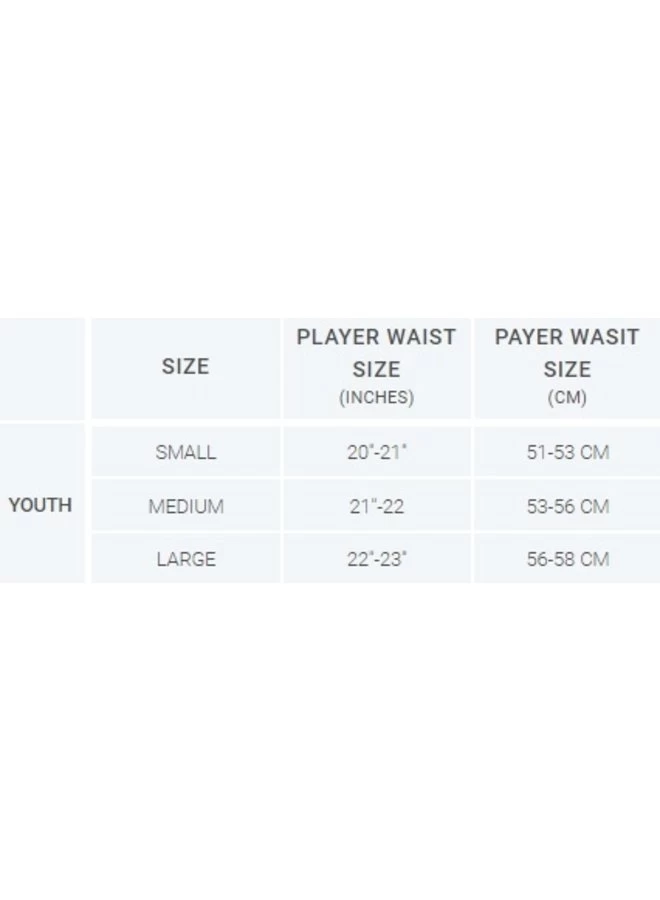The width and height of the screenshot is (660, 900).
Task: Select the SMALL size cell
Action: 185,452
